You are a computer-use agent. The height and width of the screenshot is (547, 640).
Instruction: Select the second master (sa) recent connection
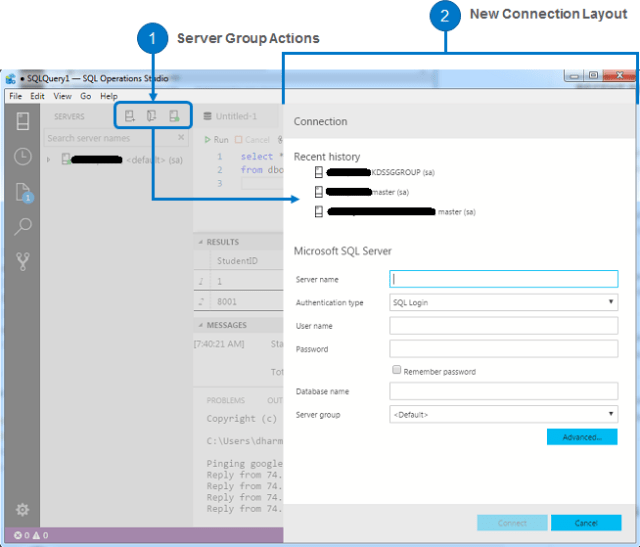362,192
